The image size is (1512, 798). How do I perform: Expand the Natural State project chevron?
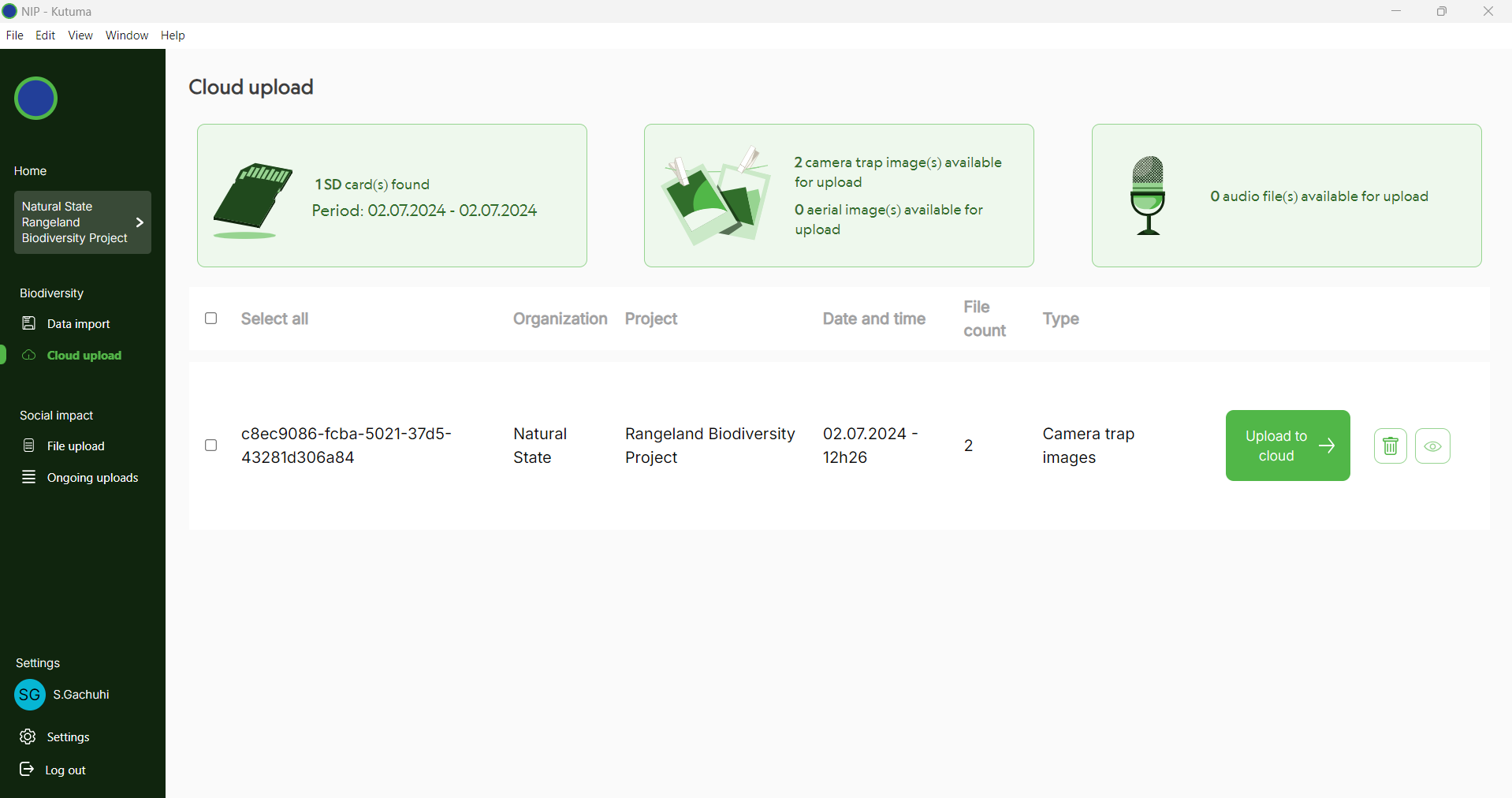point(140,222)
